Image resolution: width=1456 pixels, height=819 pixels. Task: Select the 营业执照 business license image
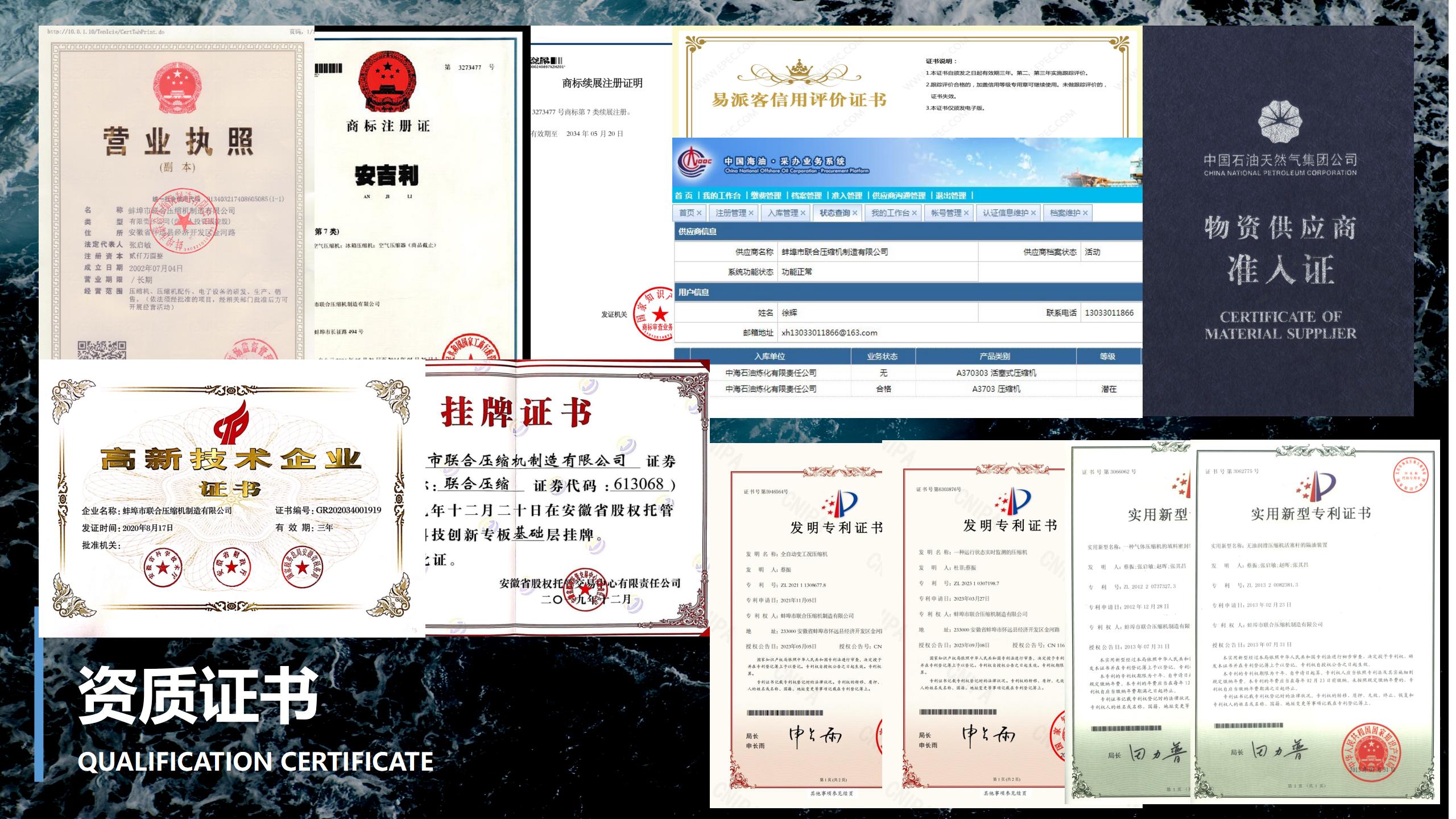[176, 193]
